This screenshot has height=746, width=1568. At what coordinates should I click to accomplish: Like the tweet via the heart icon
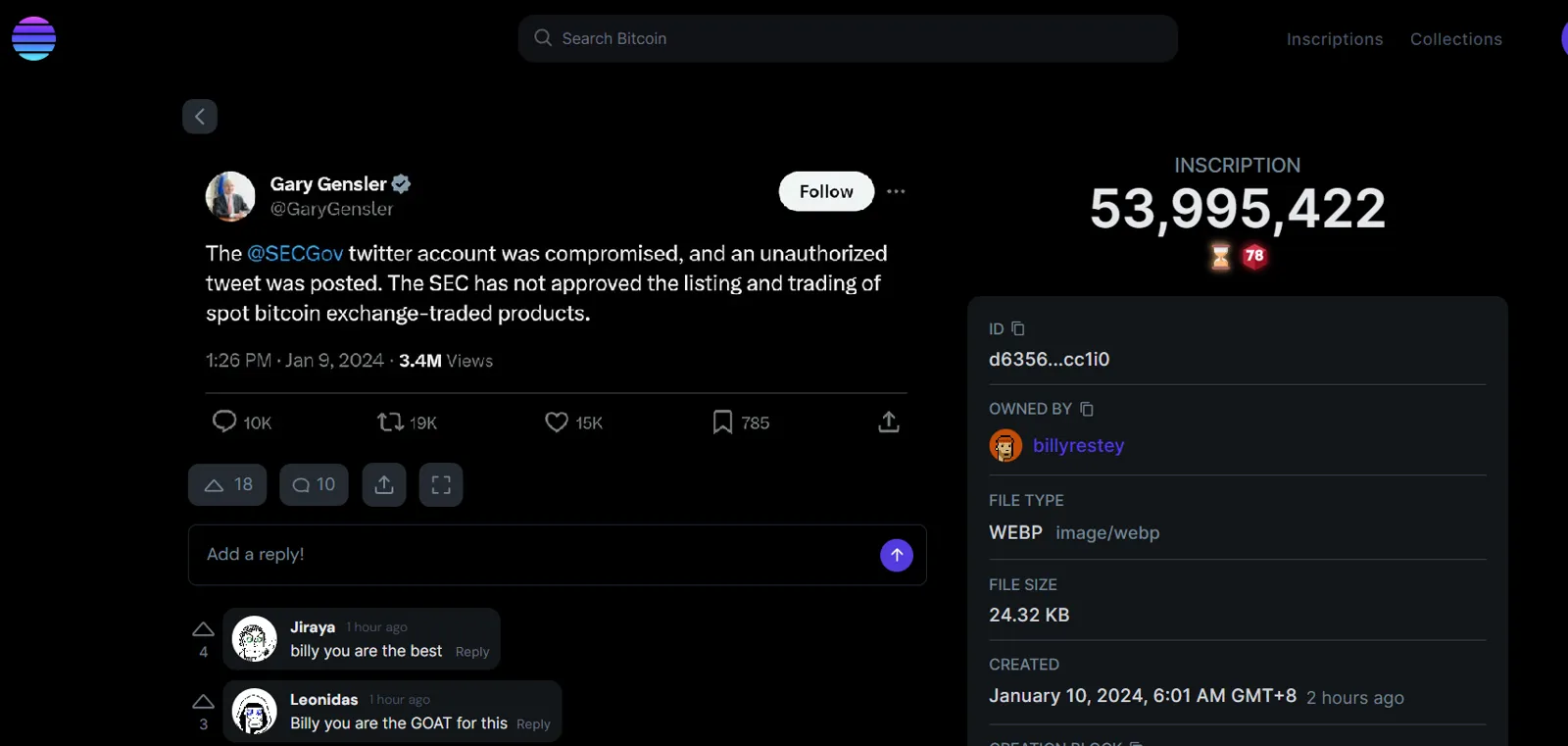[556, 422]
